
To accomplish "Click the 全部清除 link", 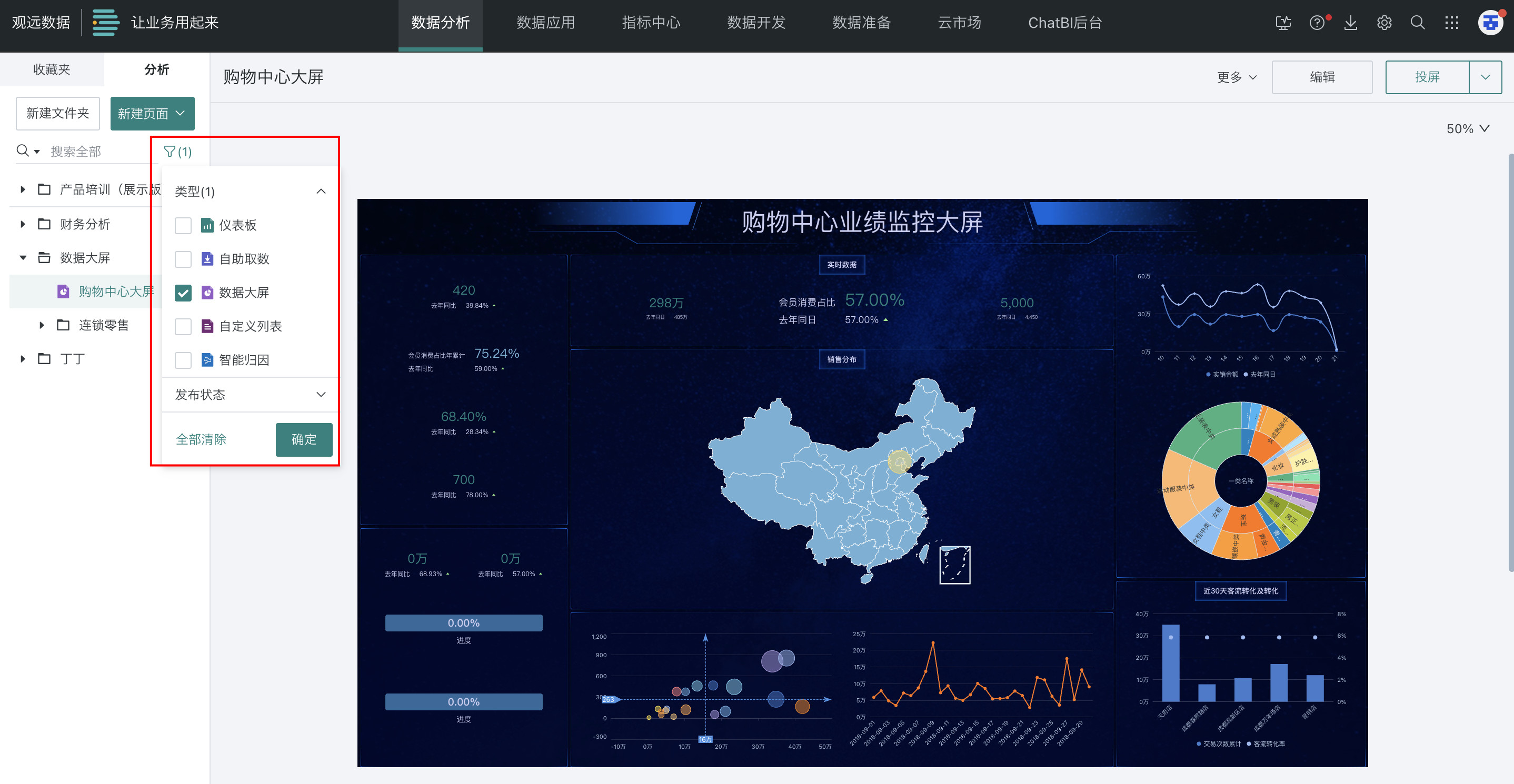I will pos(201,439).
